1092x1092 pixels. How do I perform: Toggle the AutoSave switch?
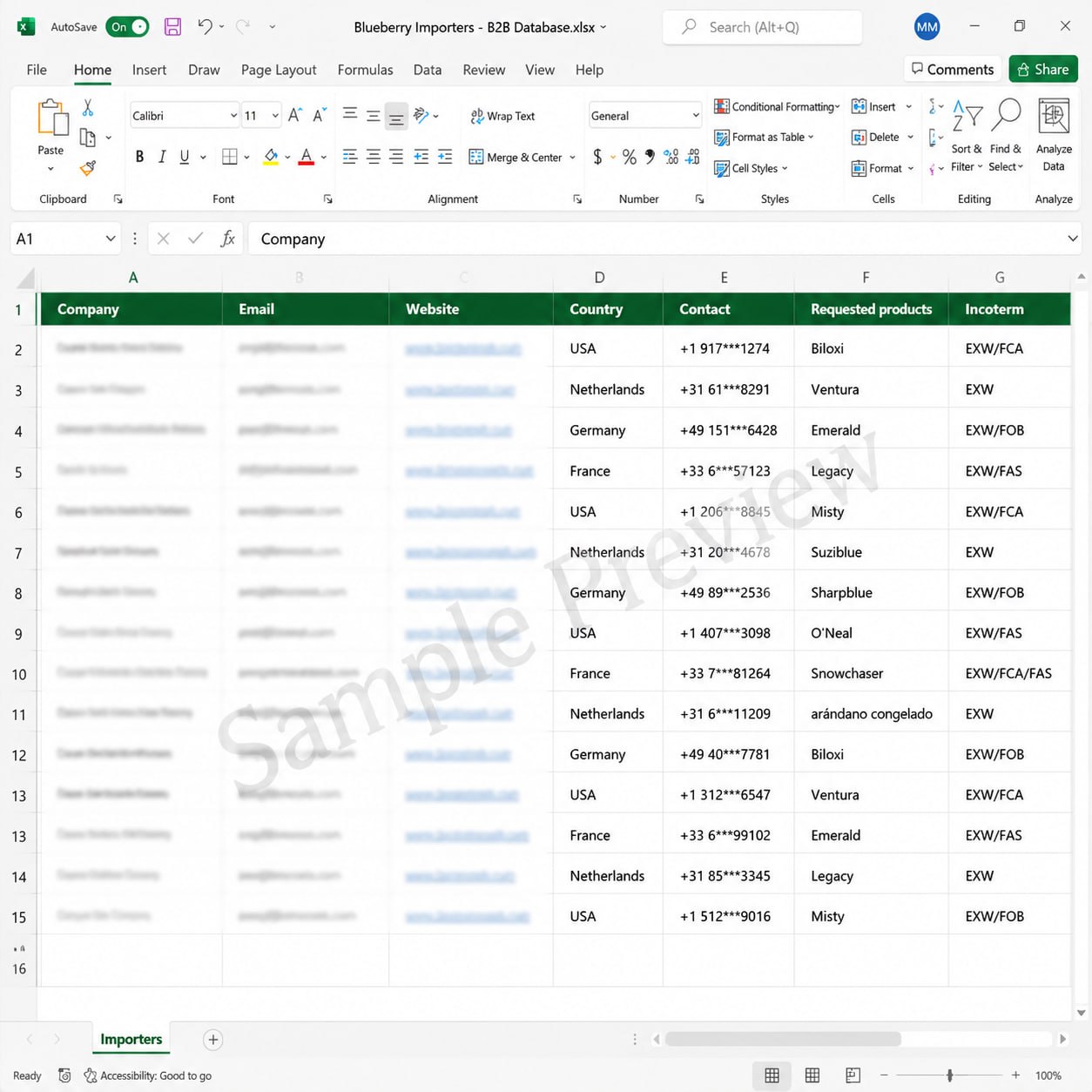pyautogui.click(x=127, y=27)
